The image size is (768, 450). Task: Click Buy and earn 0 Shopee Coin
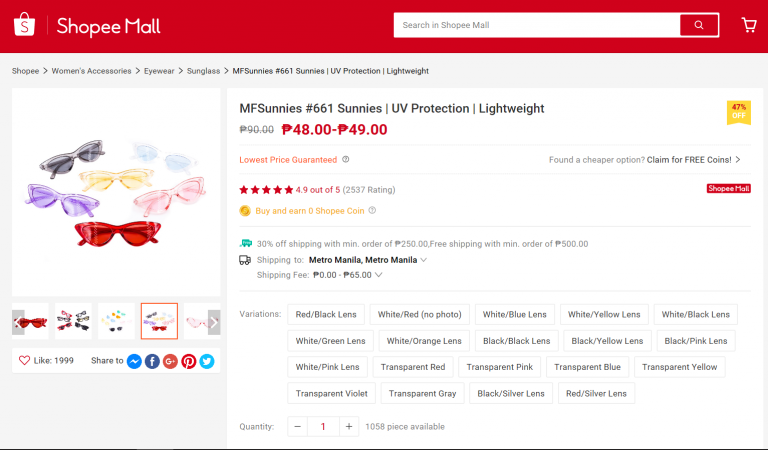(x=310, y=211)
